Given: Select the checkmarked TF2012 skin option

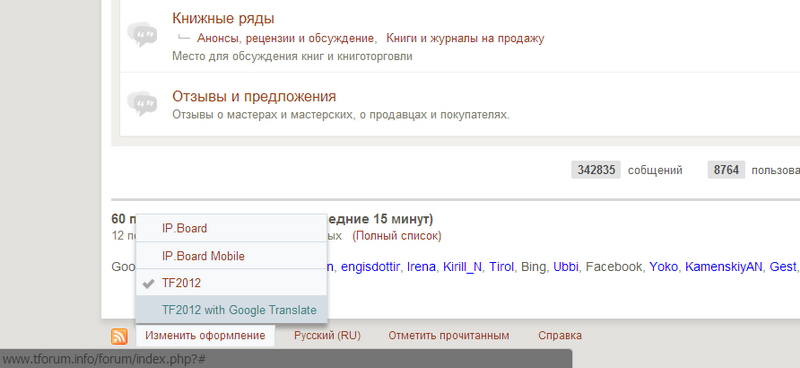Looking at the screenshot, I should coord(231,283).
